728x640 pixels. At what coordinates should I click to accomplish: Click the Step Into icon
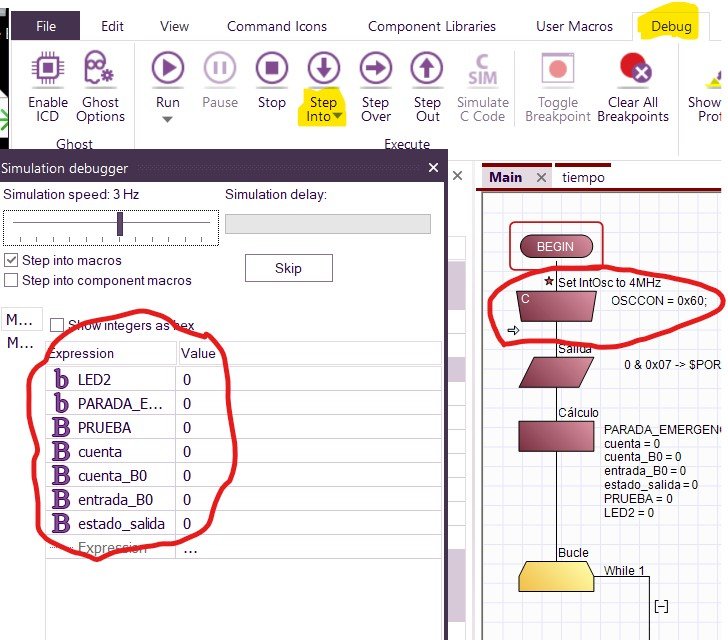pos(324,68)
